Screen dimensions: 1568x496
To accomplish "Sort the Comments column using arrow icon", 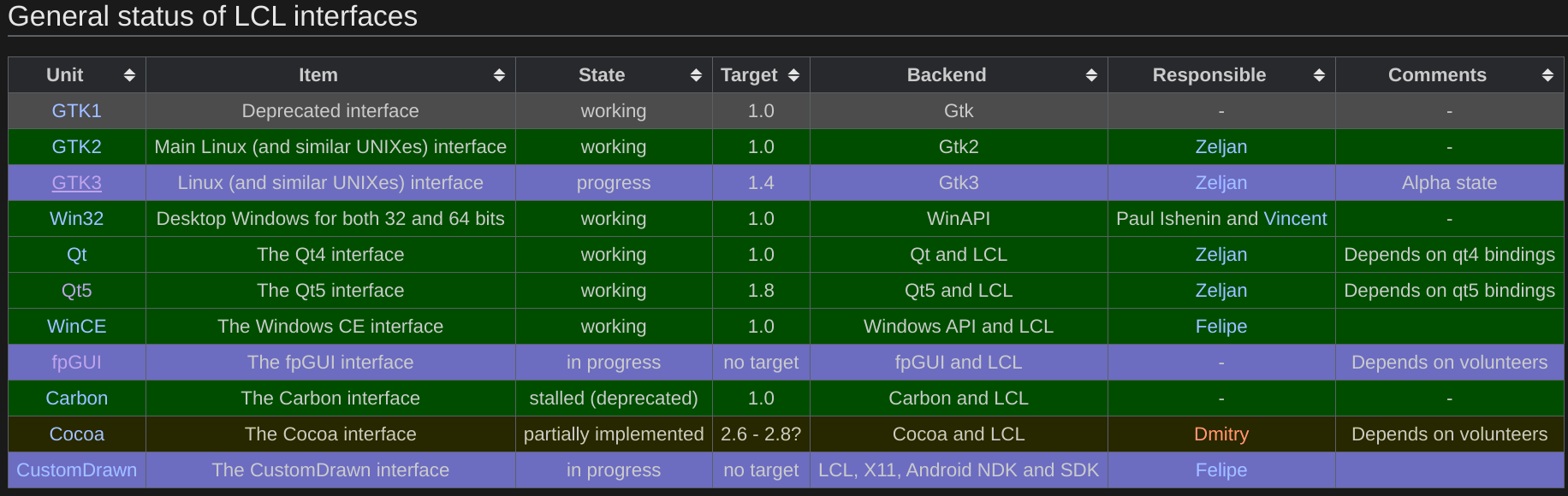I will (1547, 75).
